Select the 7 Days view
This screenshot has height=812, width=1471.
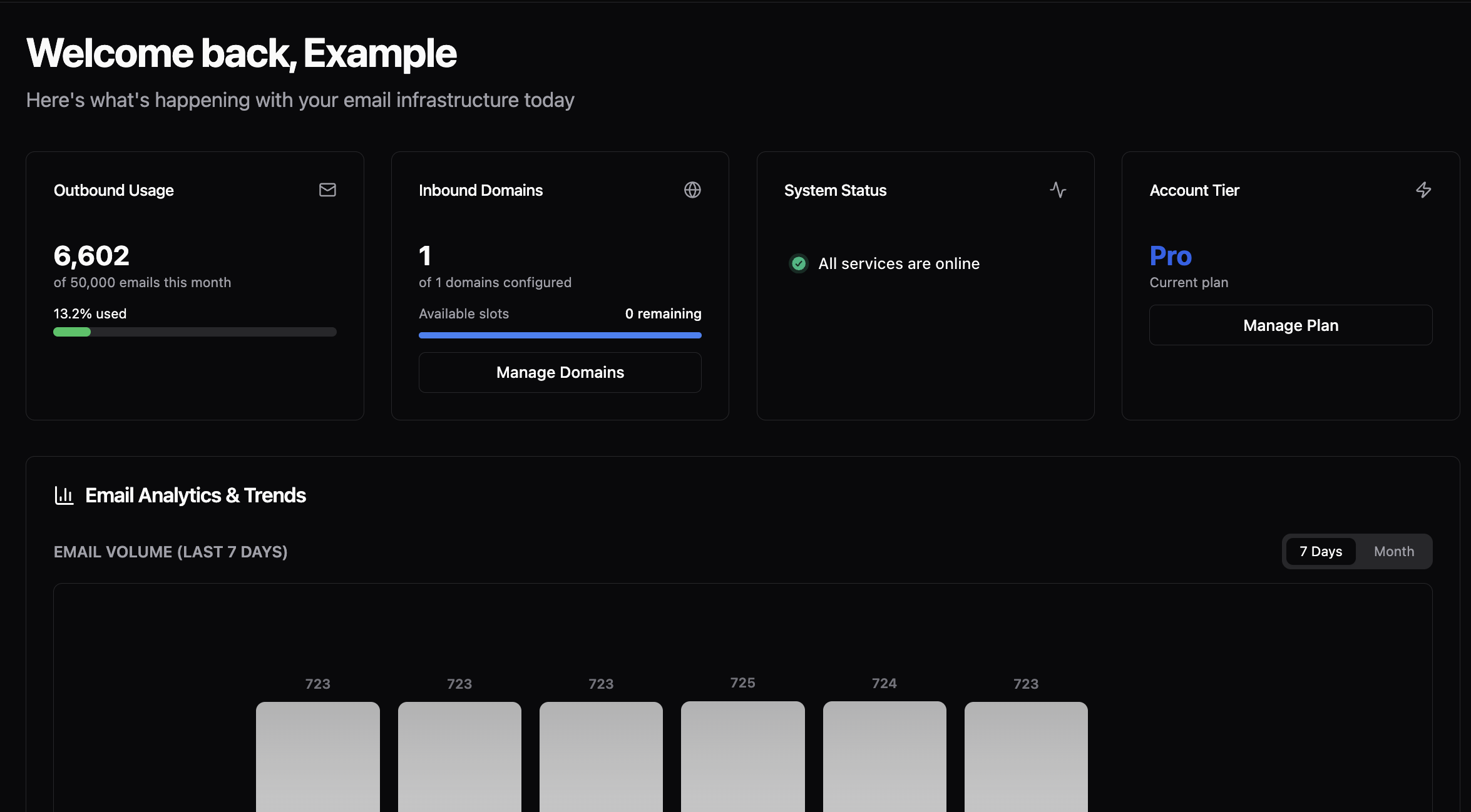pyautogui.click(x=1320, y=551)
